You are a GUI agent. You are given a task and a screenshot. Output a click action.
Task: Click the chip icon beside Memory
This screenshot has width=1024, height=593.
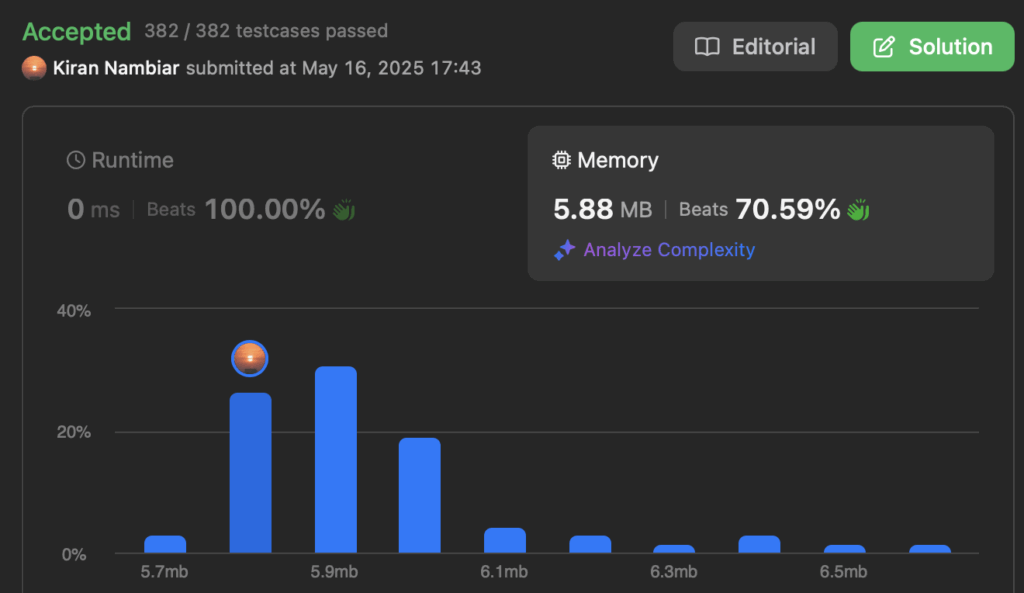pos(561,160)
